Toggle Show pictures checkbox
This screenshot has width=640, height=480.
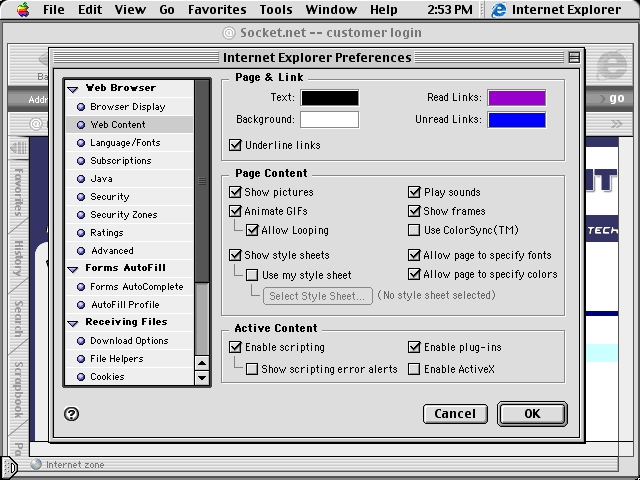click(235, 192)
